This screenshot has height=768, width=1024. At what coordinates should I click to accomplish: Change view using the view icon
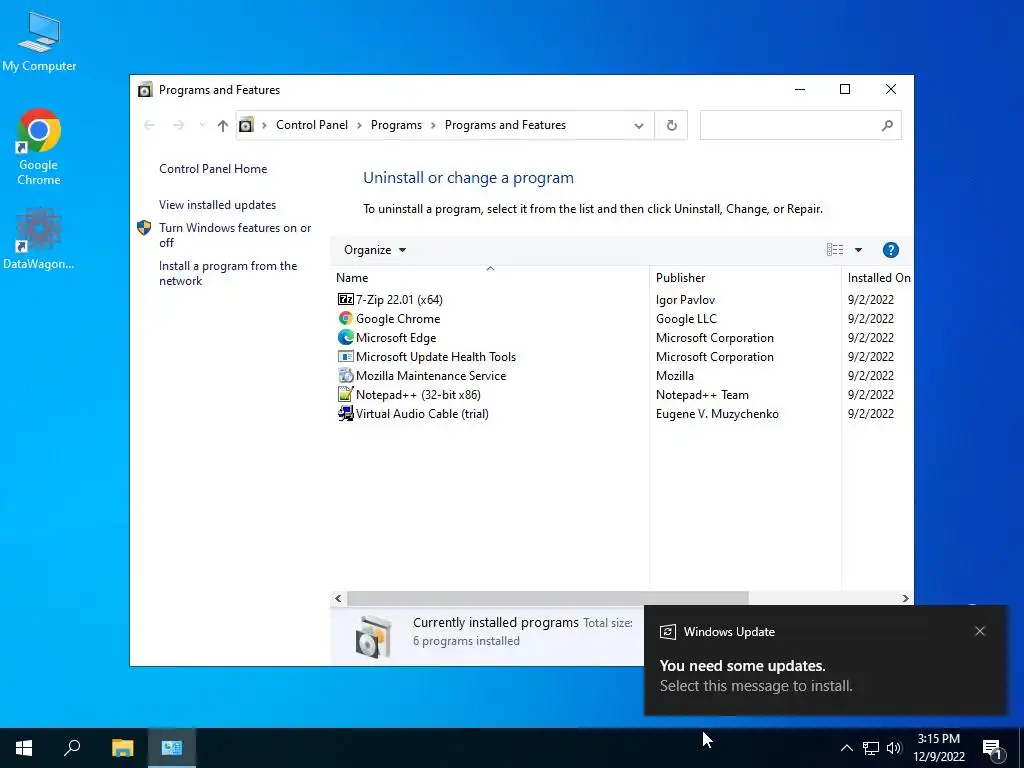(x=835, y=249)
